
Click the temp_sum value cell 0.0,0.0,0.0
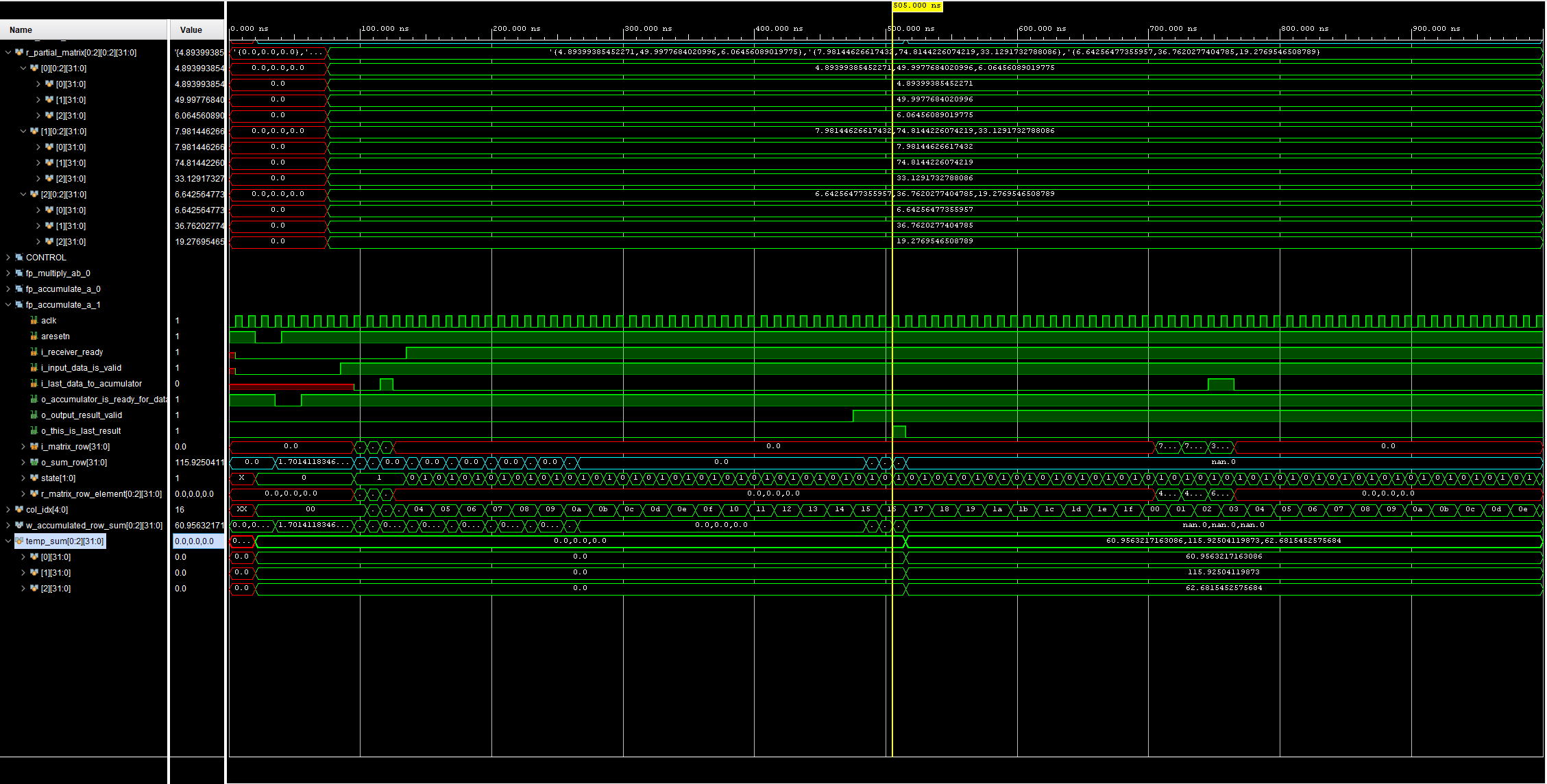(195, 541)
